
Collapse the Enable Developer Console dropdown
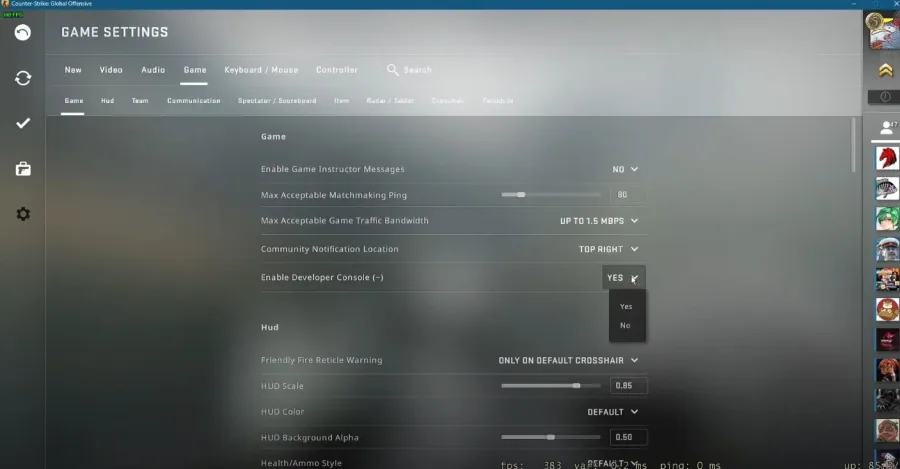[624, 278]
